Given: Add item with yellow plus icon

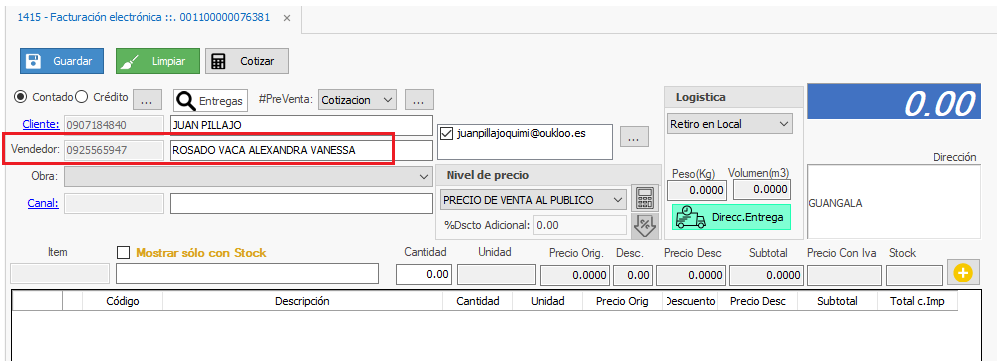Looking at the screenshot, I should (x=963, y=273).
